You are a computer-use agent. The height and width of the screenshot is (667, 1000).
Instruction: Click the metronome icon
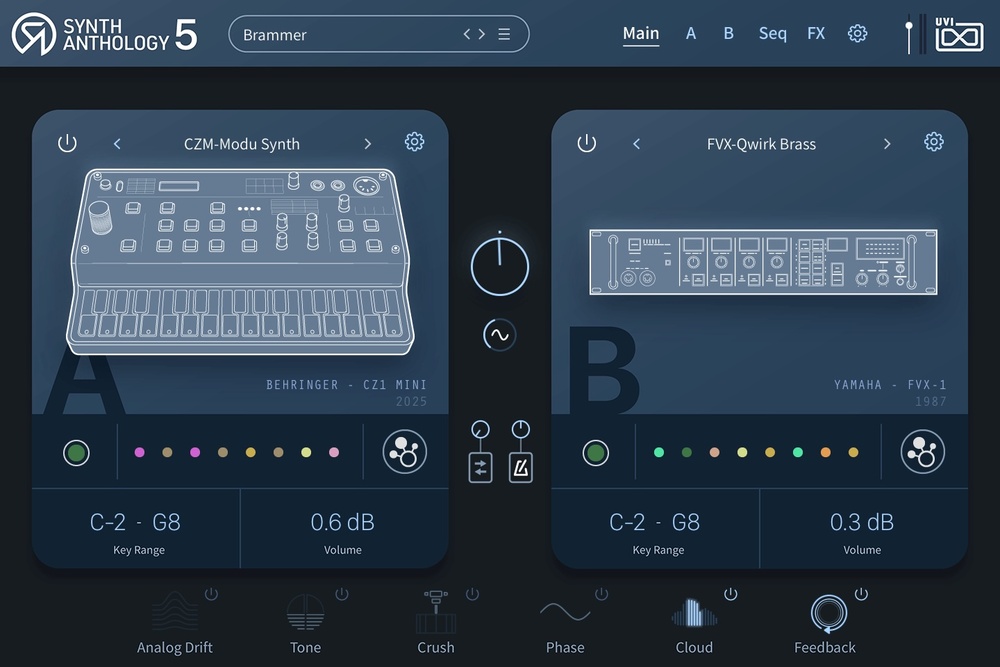pyautogui.click(x=520, y=467)
